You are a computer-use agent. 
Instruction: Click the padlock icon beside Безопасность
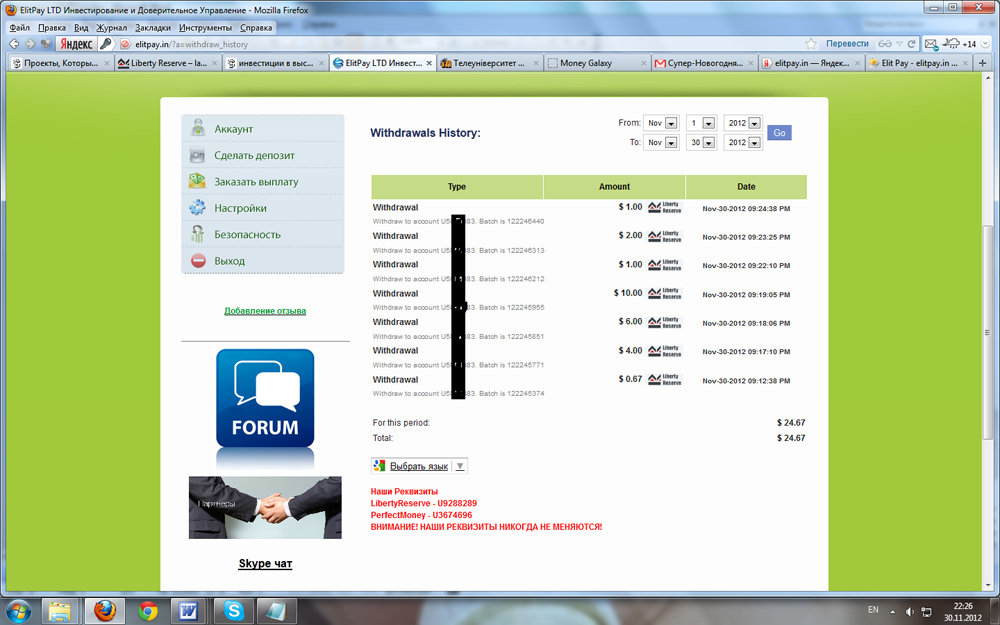198,234
